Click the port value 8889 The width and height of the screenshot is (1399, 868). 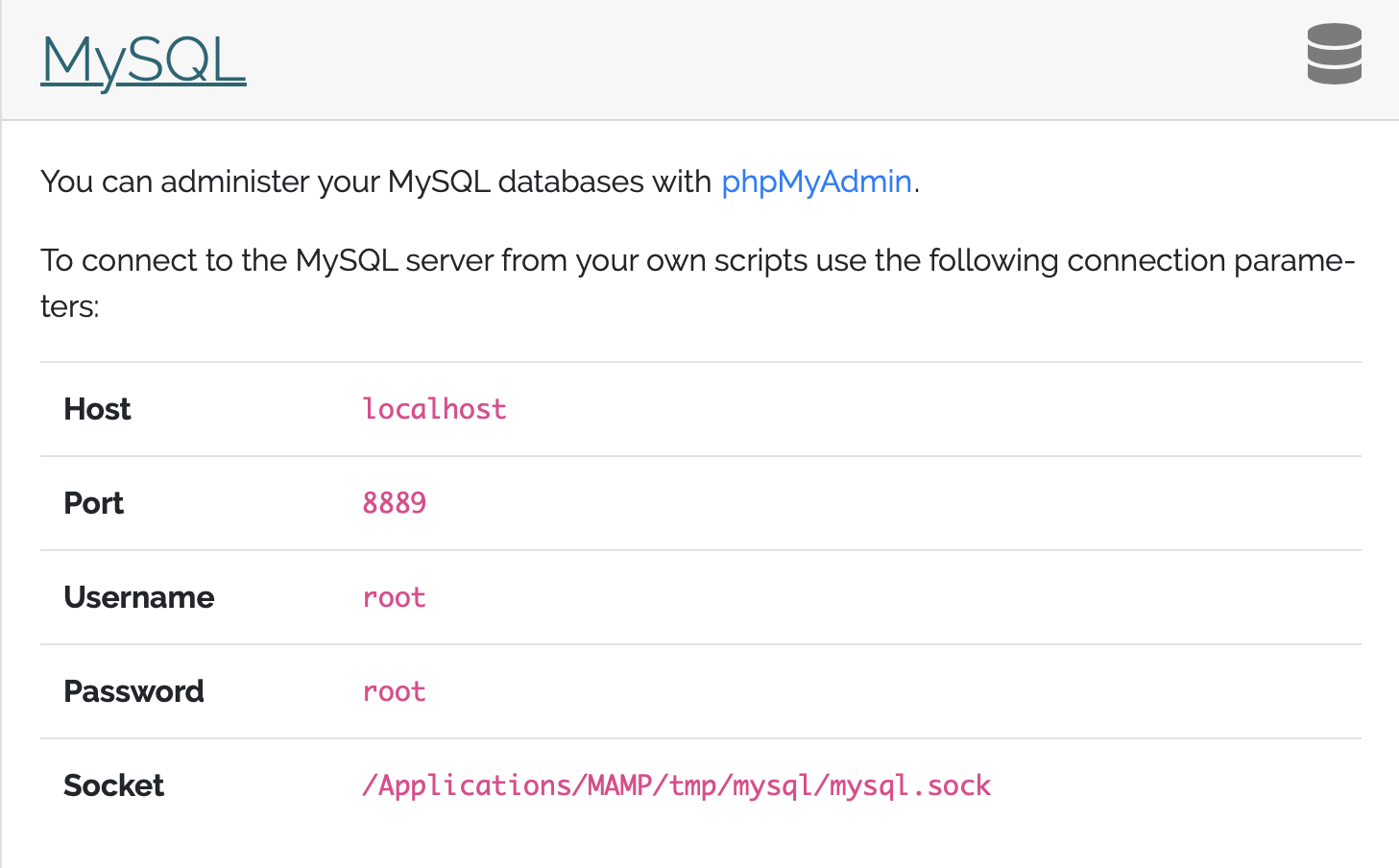click(395, 503)
